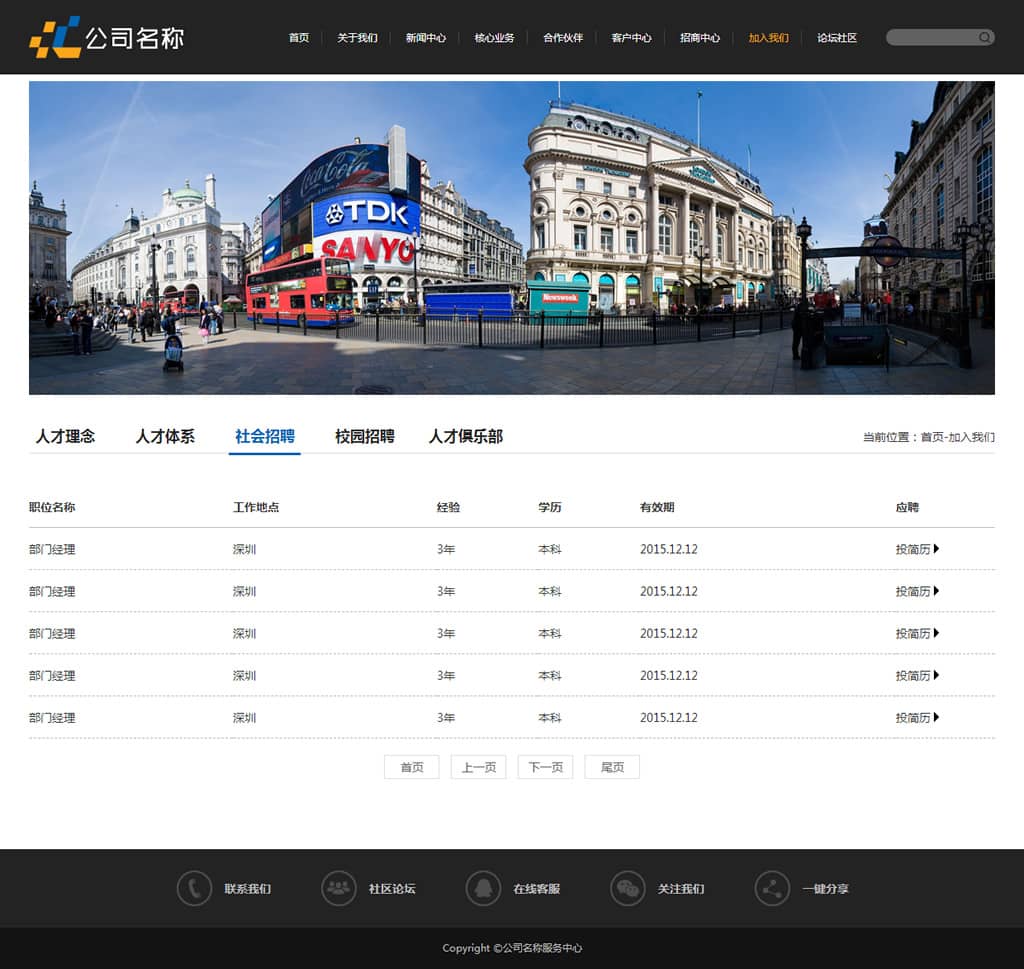Select the 校园招聘 tab
Screen dimensions: 1024x969
click(364, 436)
